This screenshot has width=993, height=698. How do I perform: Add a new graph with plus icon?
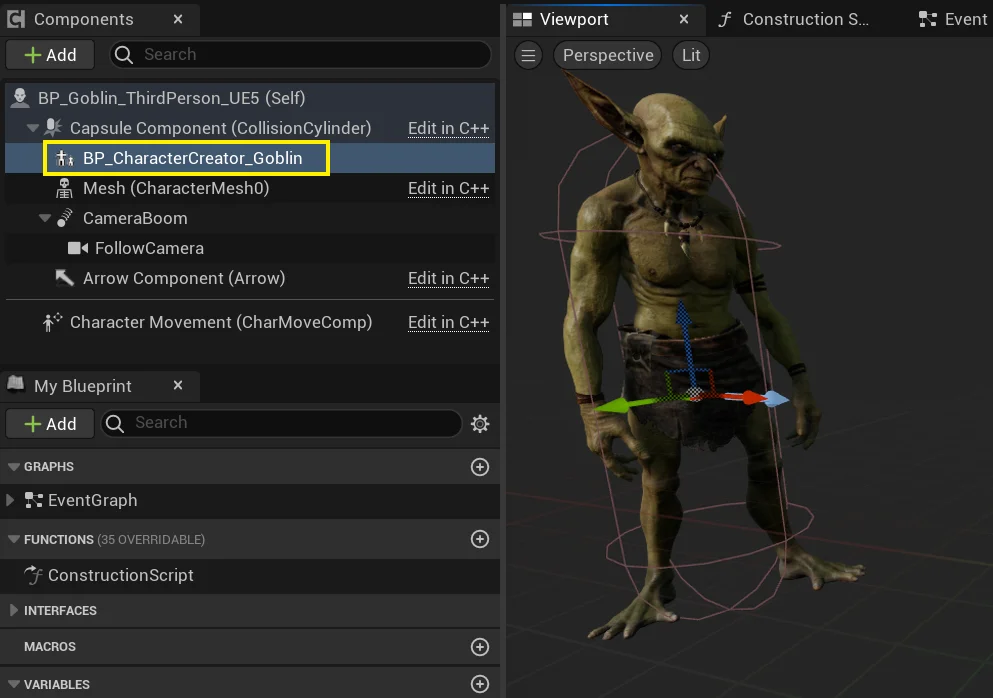point(480,467)
